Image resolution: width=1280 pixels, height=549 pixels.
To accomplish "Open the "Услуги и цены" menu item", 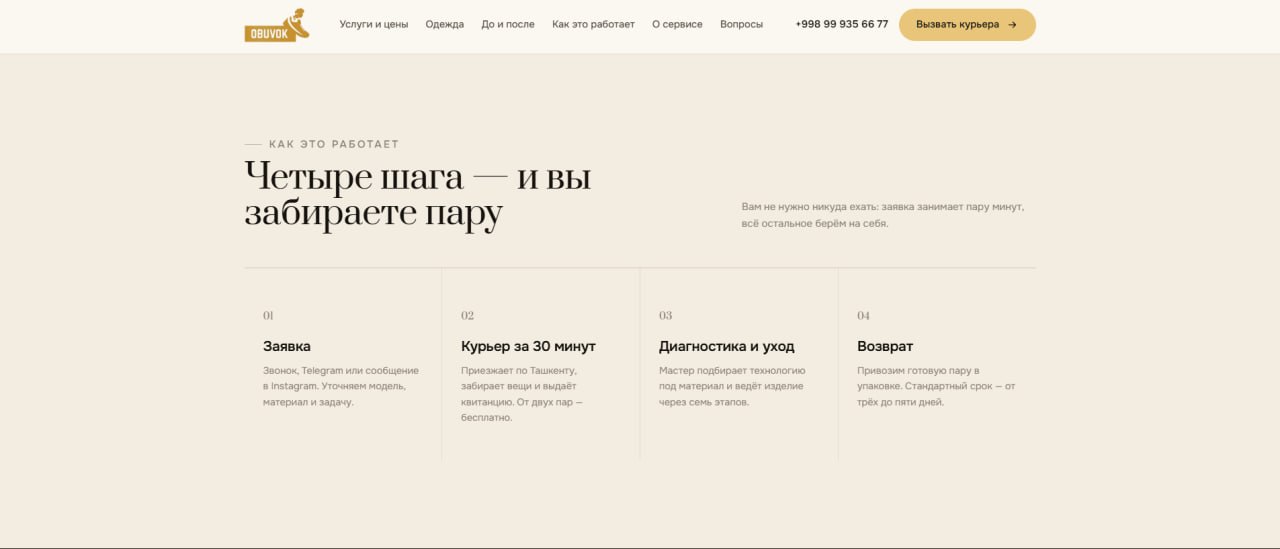I will coord(374,24).
